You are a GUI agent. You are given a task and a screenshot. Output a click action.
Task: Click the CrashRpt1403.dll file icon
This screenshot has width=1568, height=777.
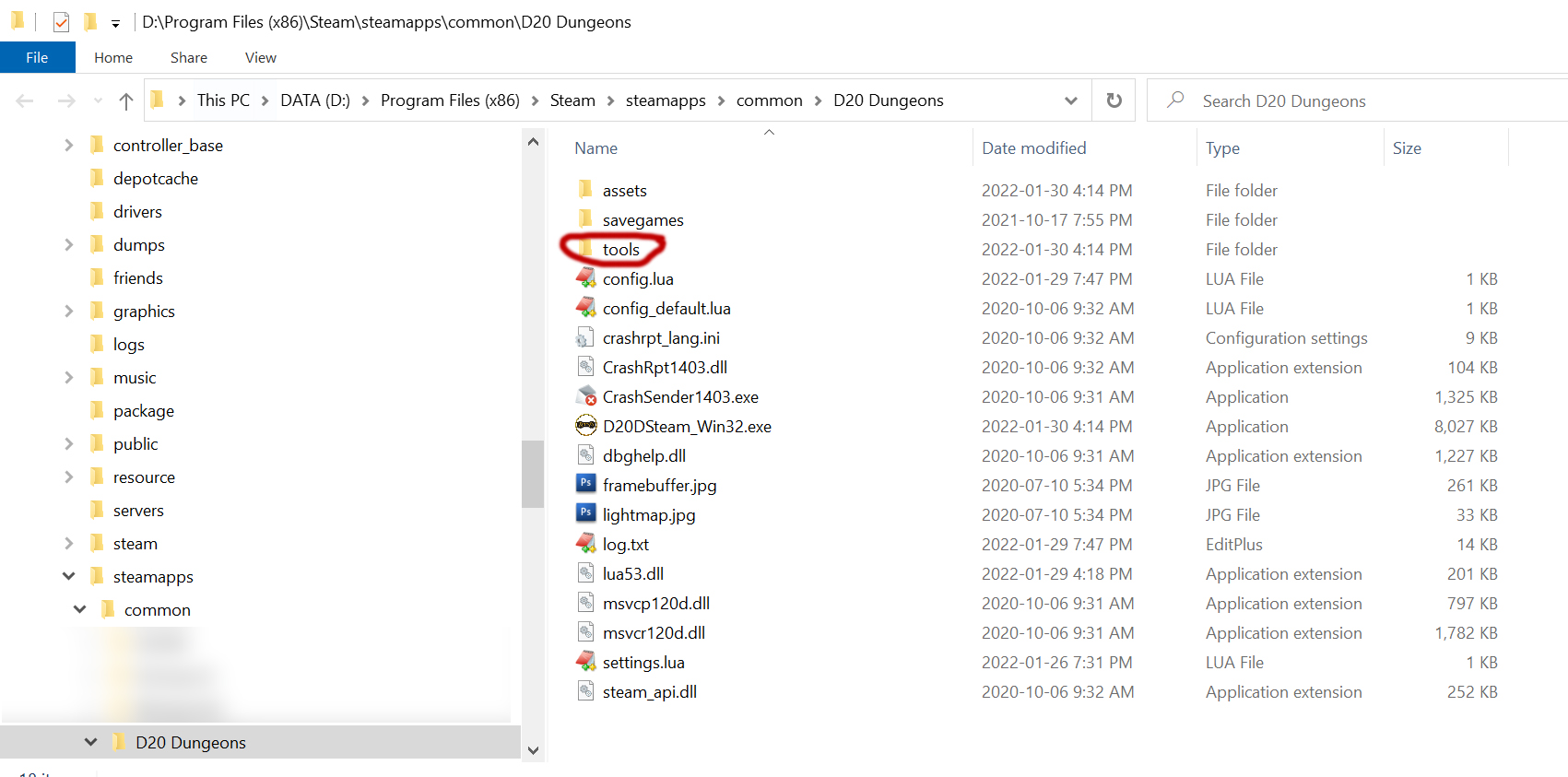[585, 367]
